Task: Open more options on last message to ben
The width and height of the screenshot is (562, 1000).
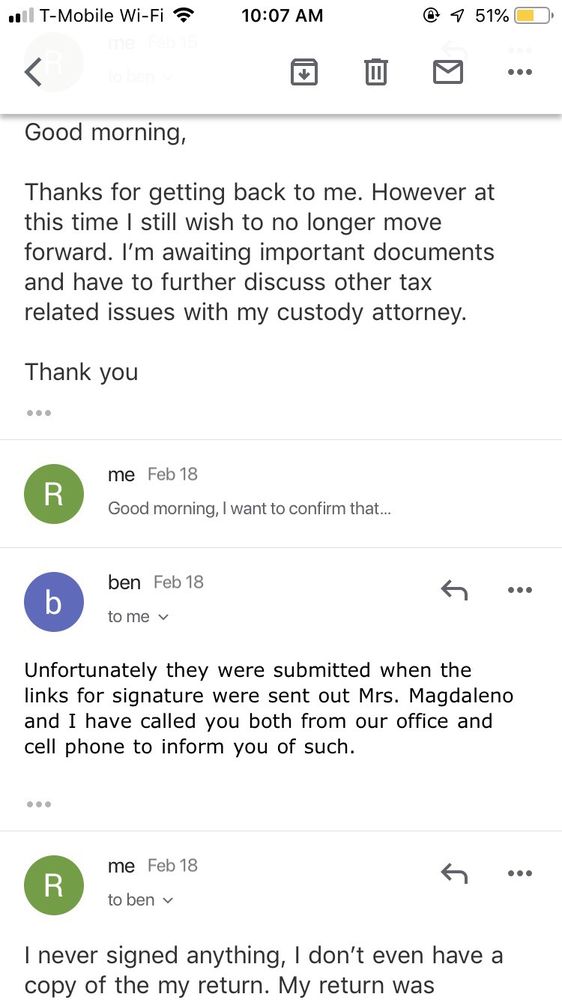Action: [x=520, y=874]
